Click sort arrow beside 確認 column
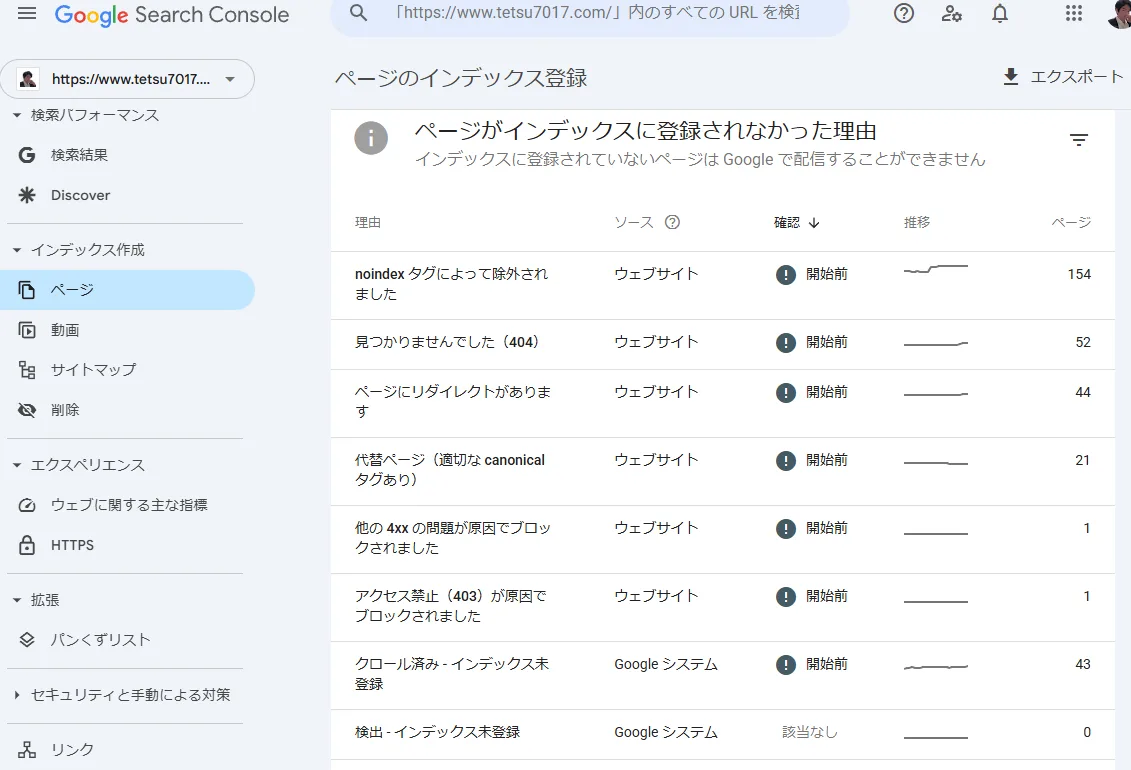The height and width of the screenshot is (770, 1131). (814, 223)
